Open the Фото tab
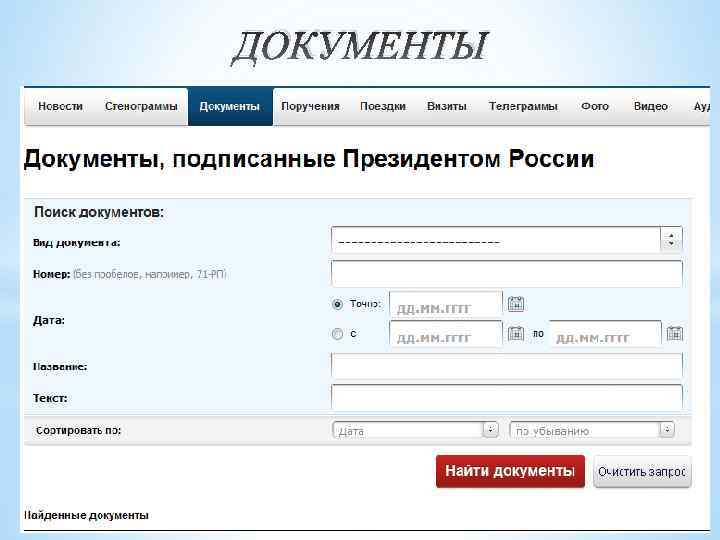 (x=595, y=107)
